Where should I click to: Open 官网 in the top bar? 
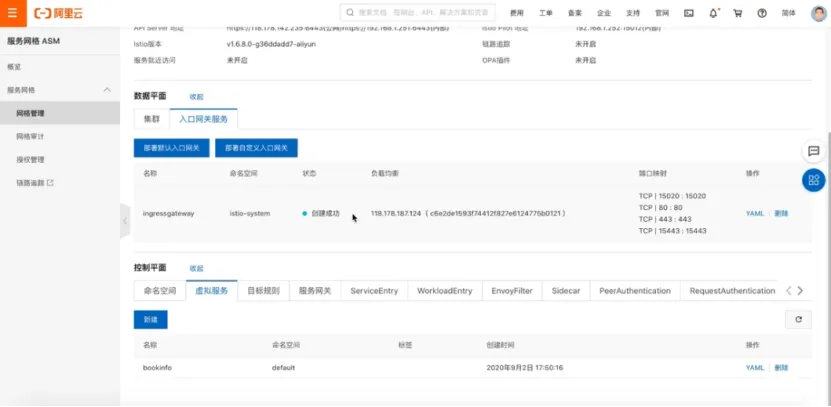point(662,13)
